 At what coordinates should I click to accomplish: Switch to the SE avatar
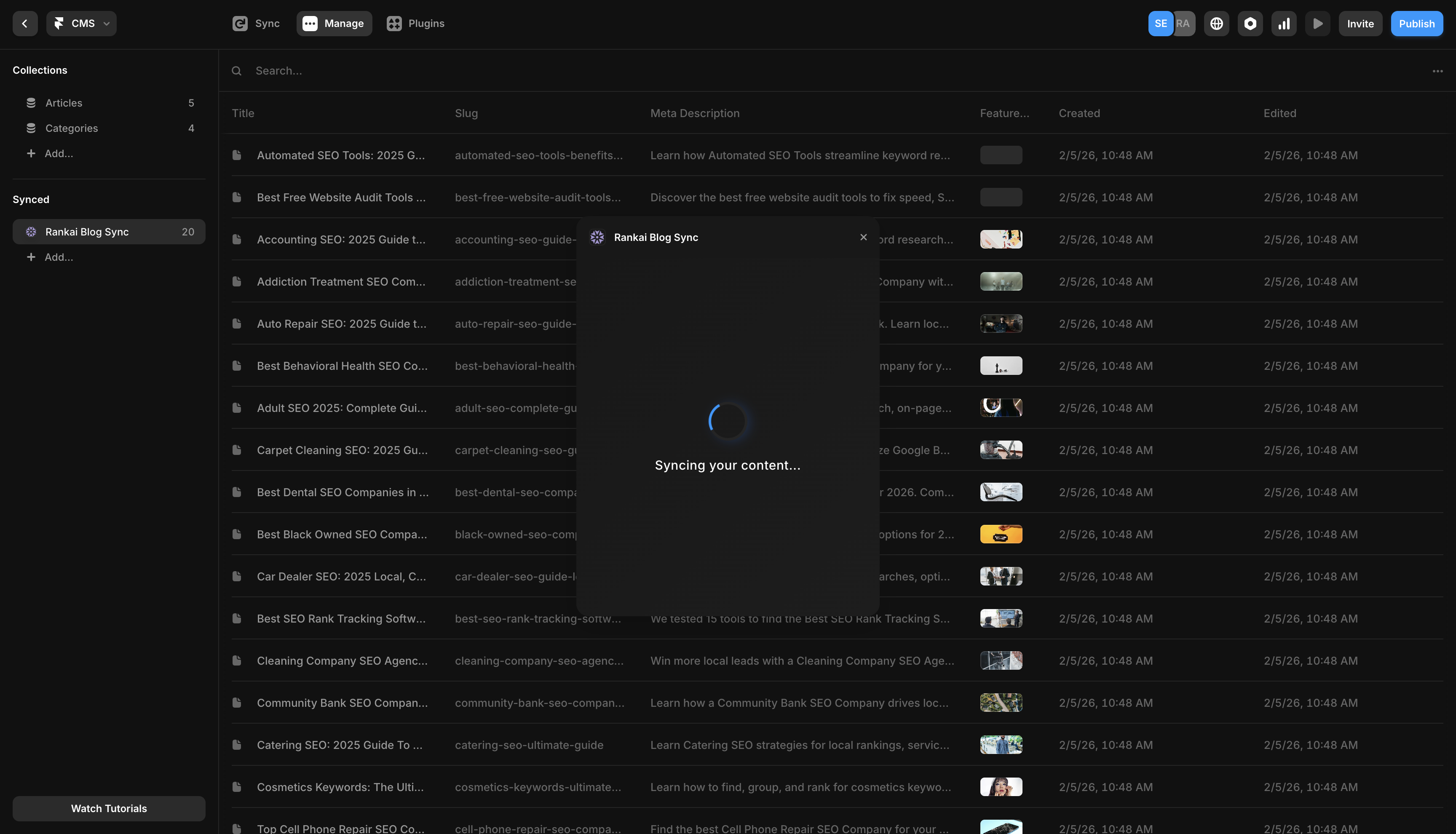(x=1161, y=24)
